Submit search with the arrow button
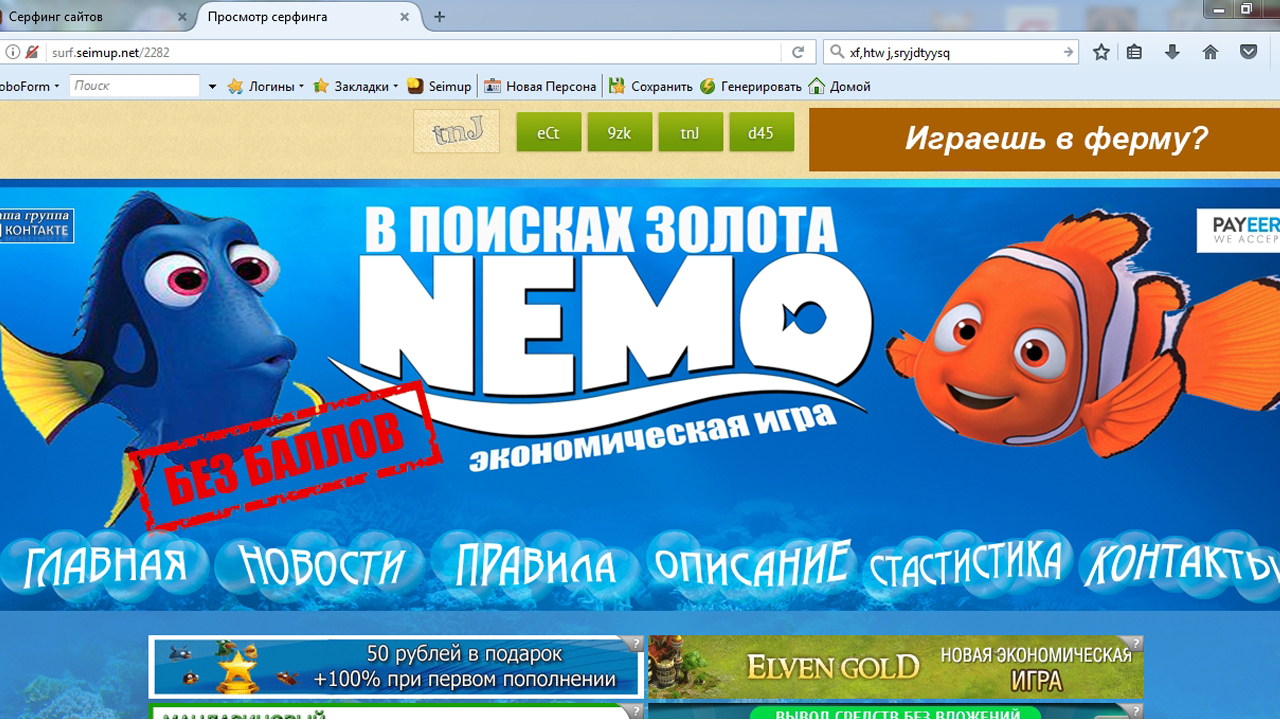1280x720 pixels. point(1068,52)
